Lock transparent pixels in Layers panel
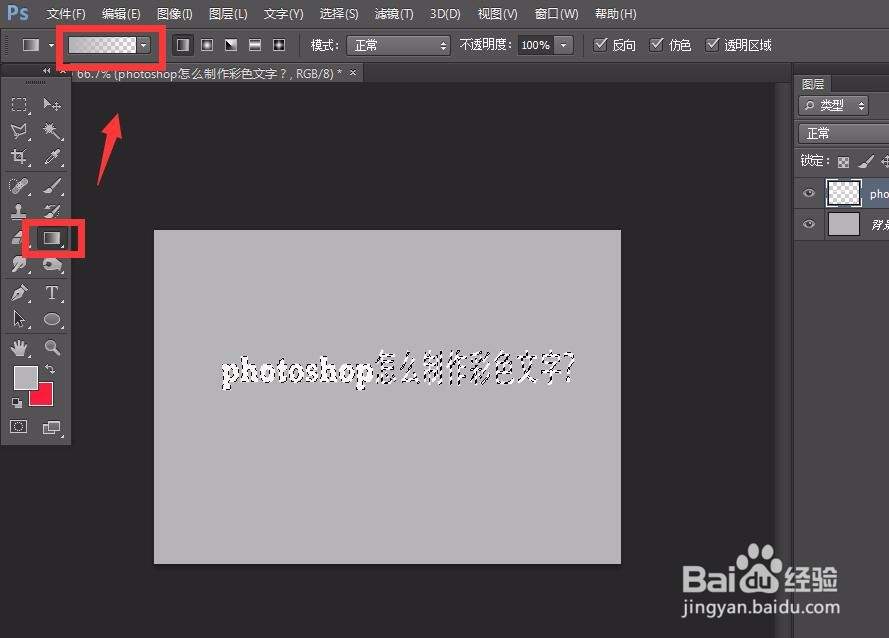889x638 pixels. click(x=844, y=163)
